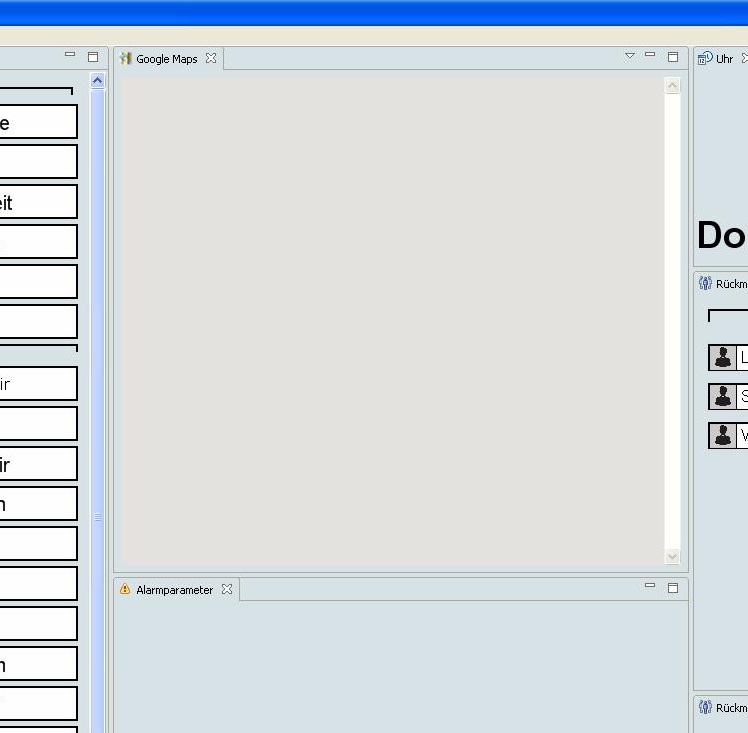Click the Uhr clock tab icon
This screenshot has width=748, height=733.
[705, 59]
